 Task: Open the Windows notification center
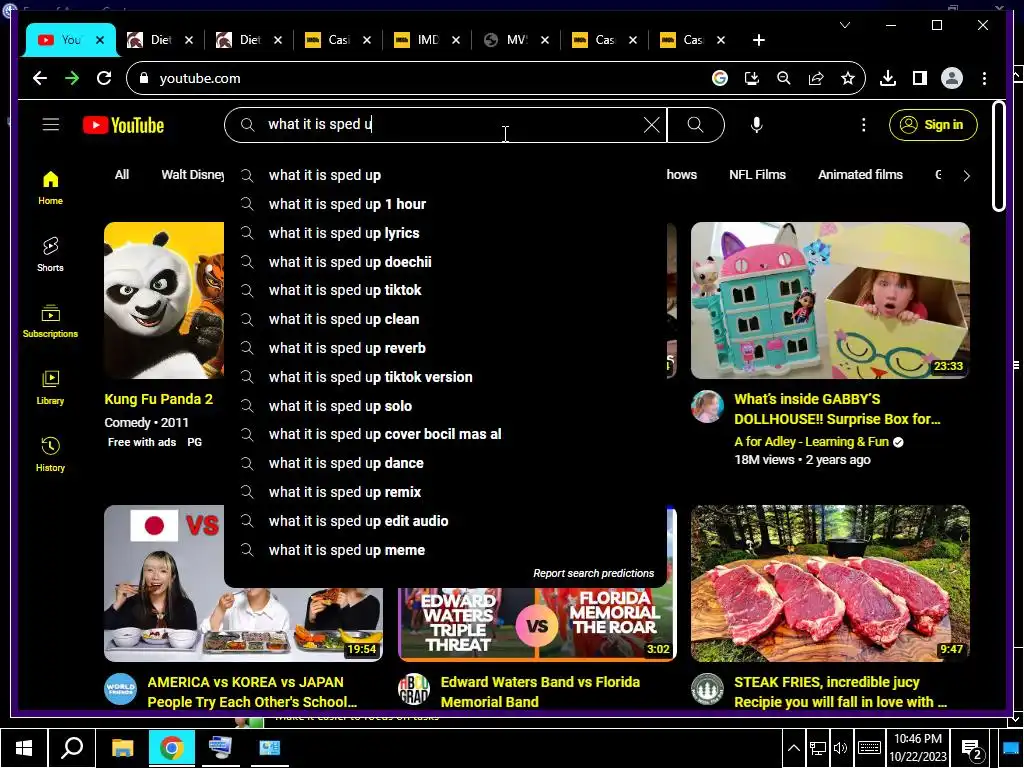pos(972,748)
